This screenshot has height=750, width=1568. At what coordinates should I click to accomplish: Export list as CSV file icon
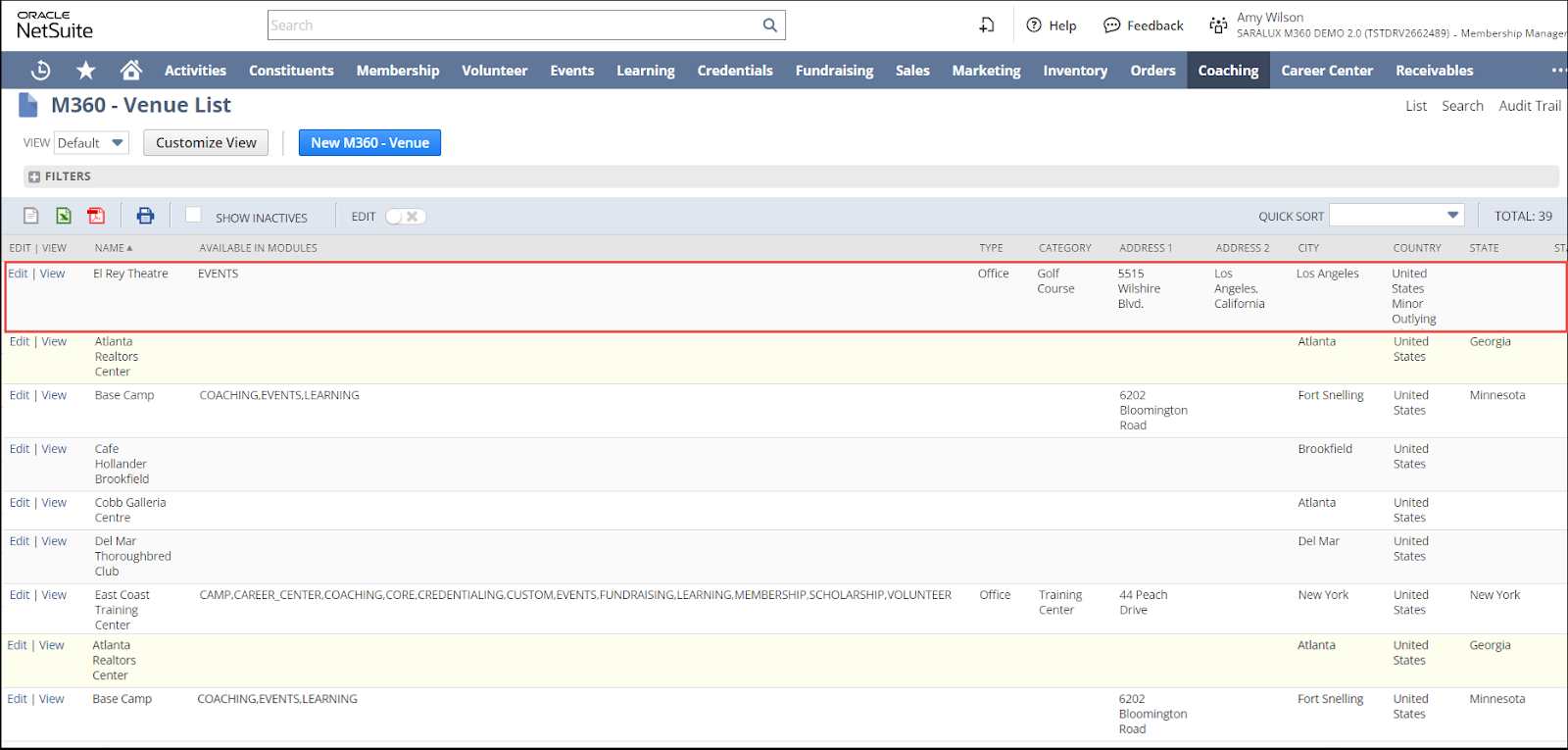click(31, 216)
